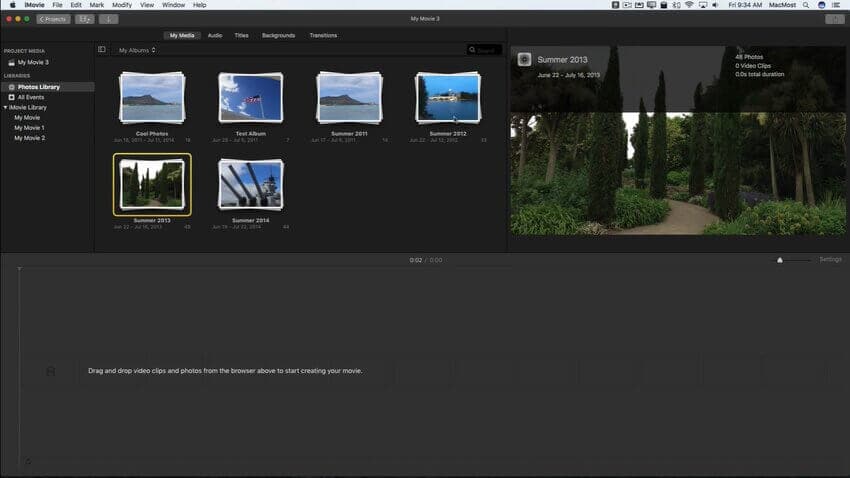
Task: Open the Cool Photos album thumbnail
Action: pyautogui.click(x=152, y=98)
